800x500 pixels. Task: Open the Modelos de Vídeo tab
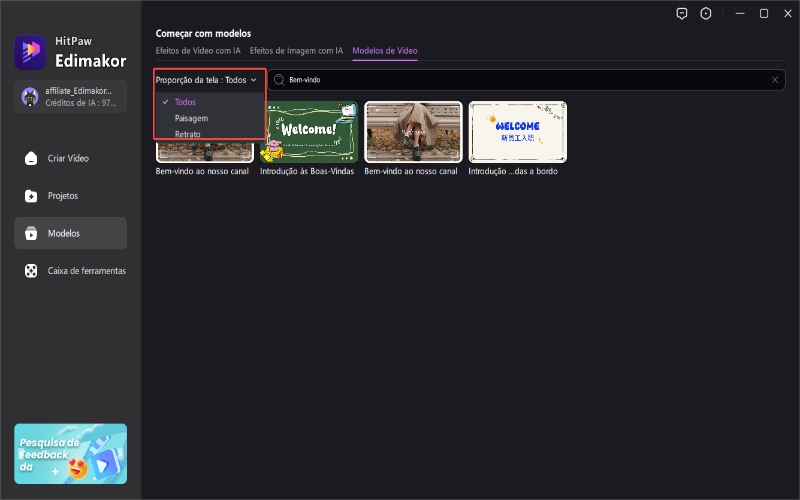(385, 50)
